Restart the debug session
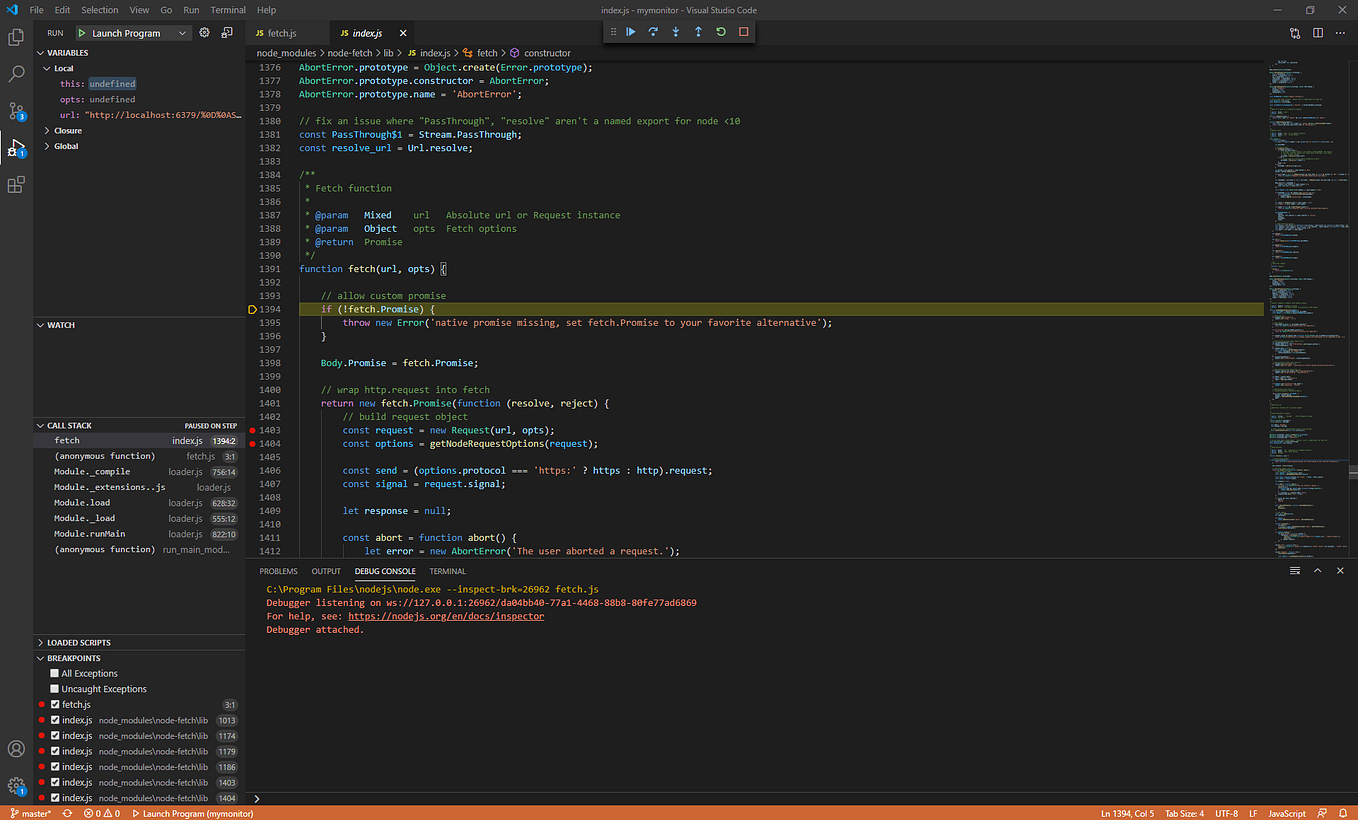 721,32
